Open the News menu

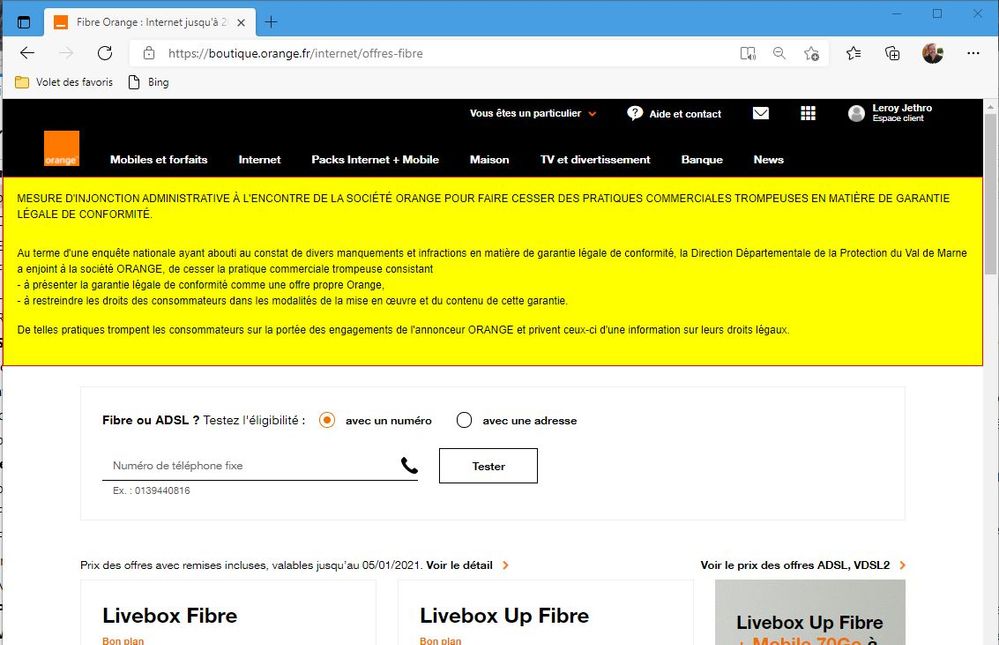coord(768,160)
